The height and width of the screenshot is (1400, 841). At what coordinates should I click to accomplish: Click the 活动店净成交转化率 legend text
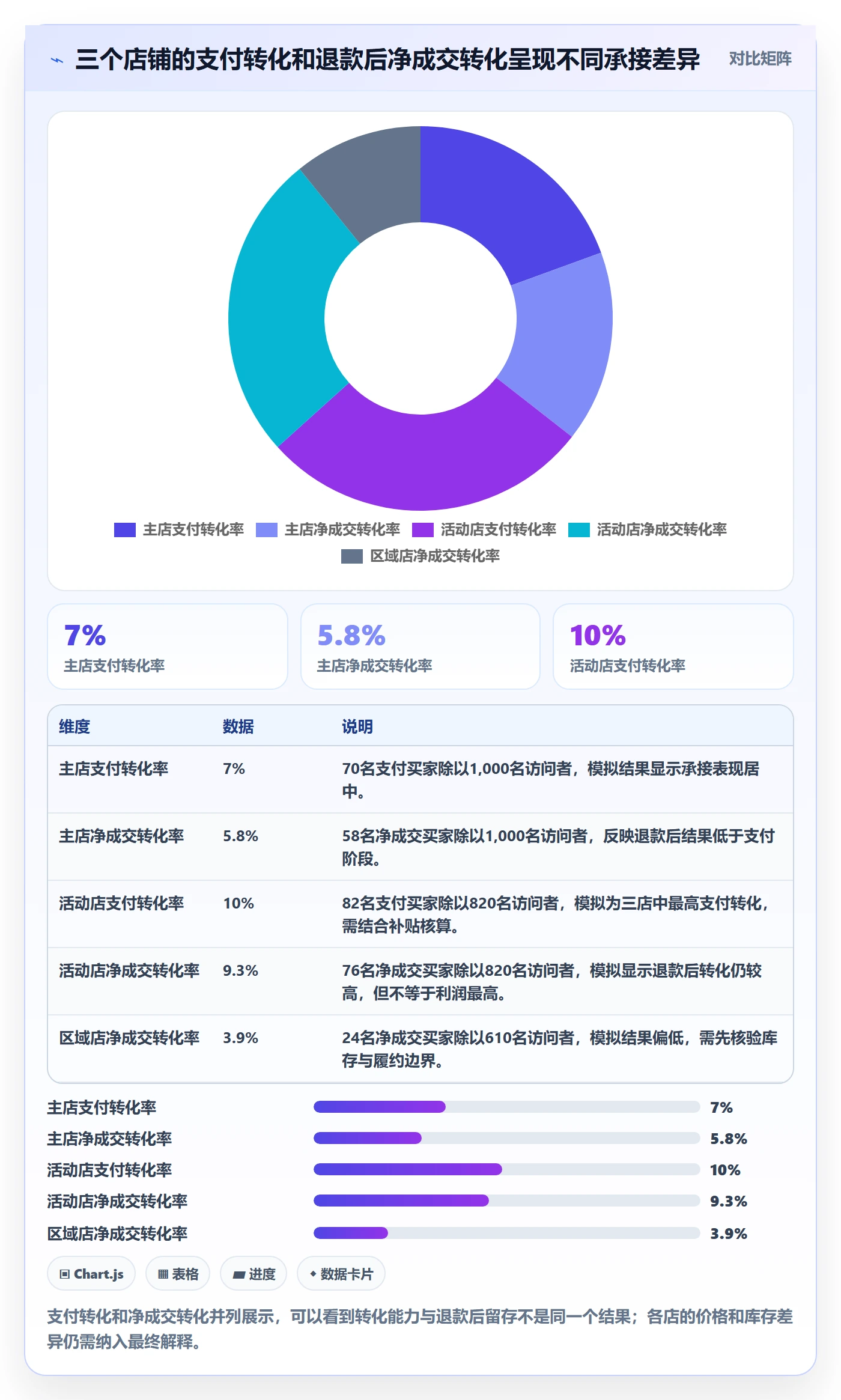point(662,530)
